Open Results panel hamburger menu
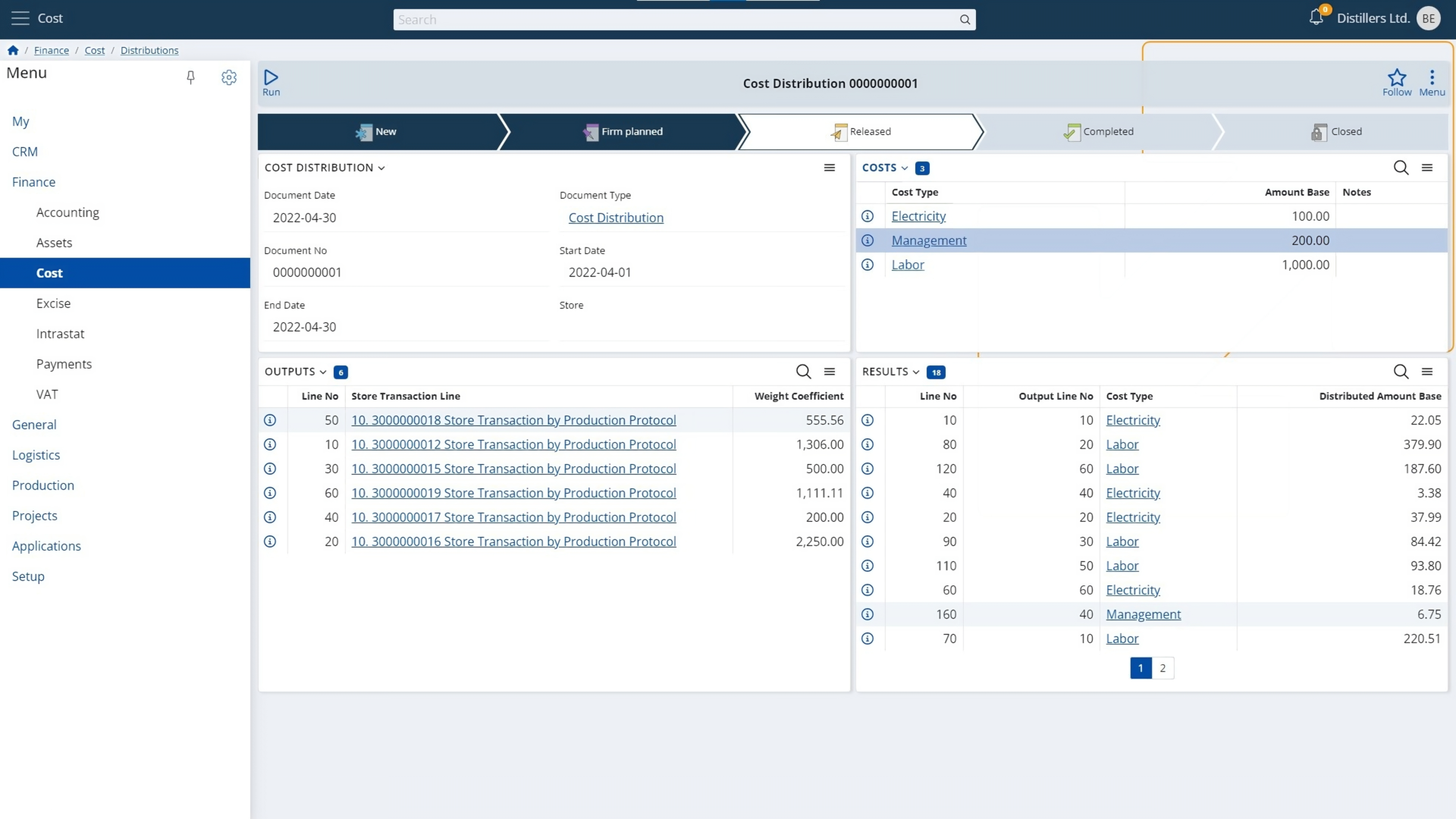 pyautogui.click(x=1426, y=372)
